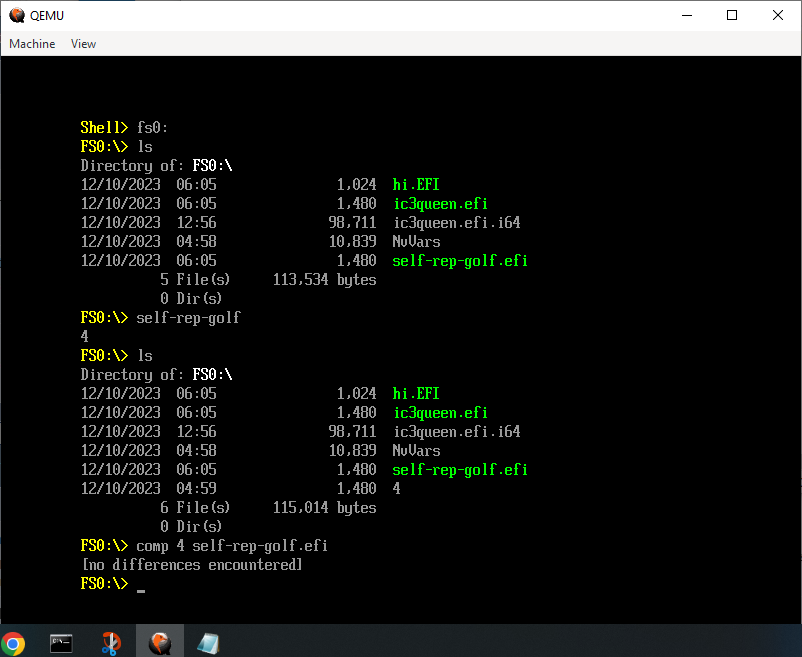Open Notepad from the taskbar
The height and width of the screenshot is (657, 802).
tap(208, 643)
